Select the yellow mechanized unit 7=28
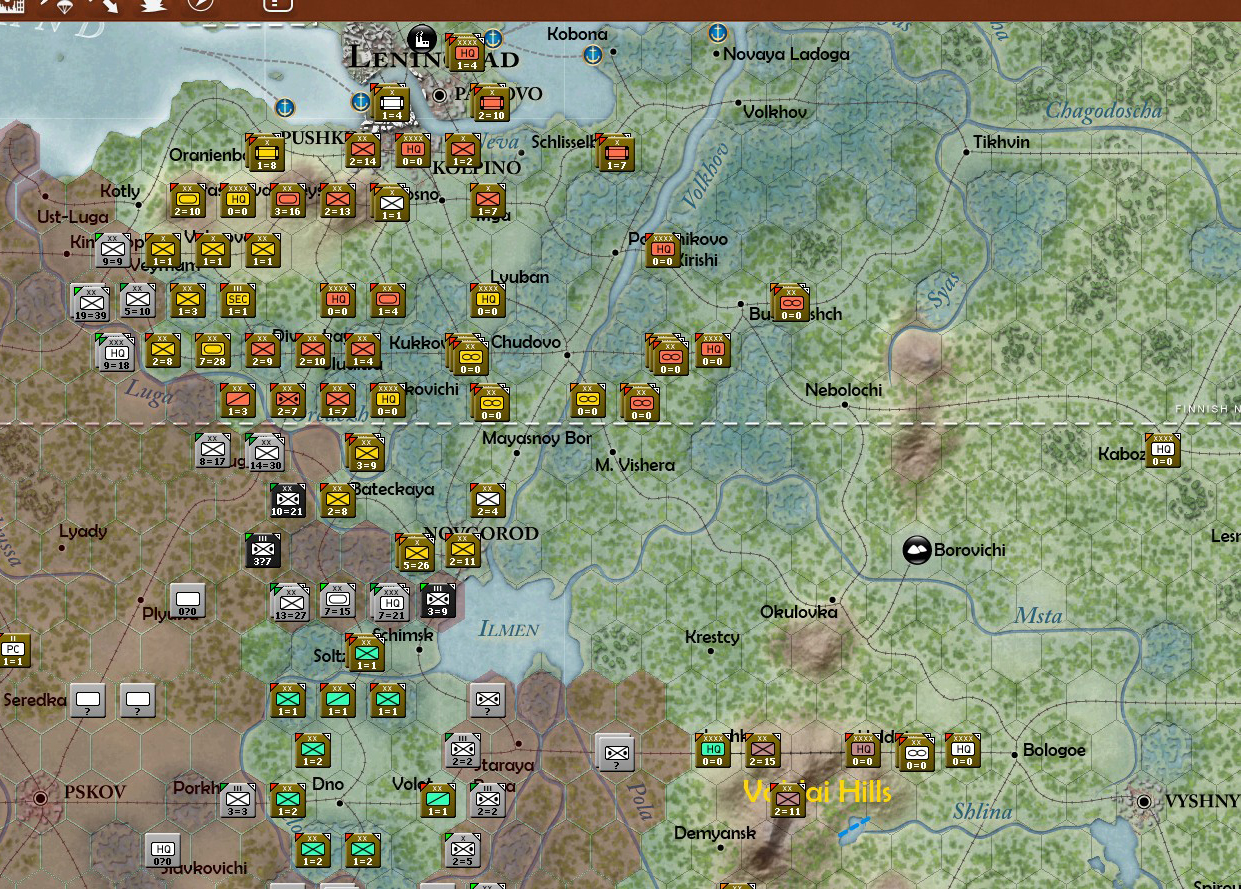The image size is (1241, 889). (x=212, y=350)
